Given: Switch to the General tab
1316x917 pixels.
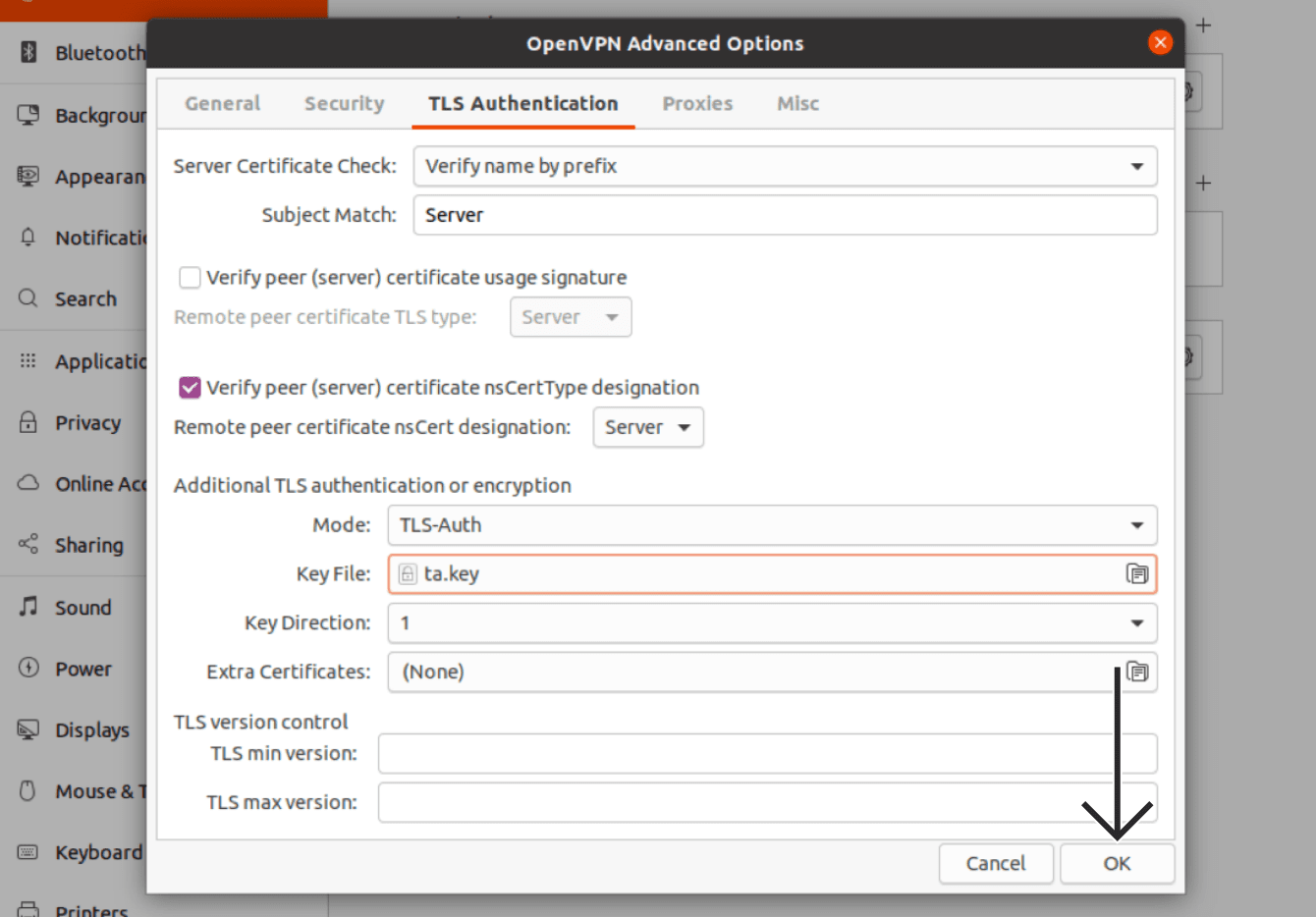Looking at the screenshot, I should point(223,103).
